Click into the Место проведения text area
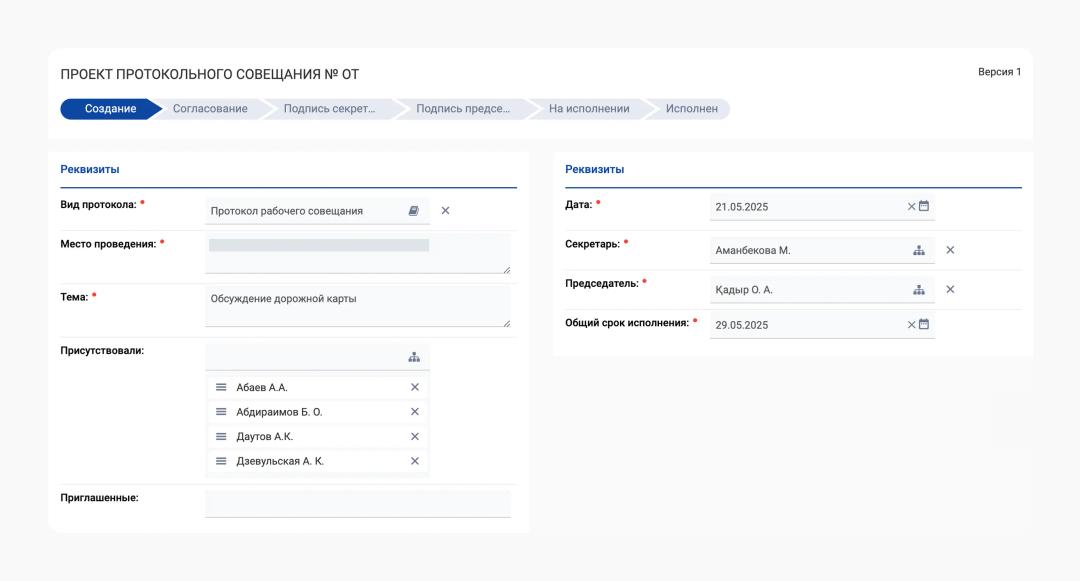Screen dimensions: 1080x581 pyautogui.click(x=357, y=254)
